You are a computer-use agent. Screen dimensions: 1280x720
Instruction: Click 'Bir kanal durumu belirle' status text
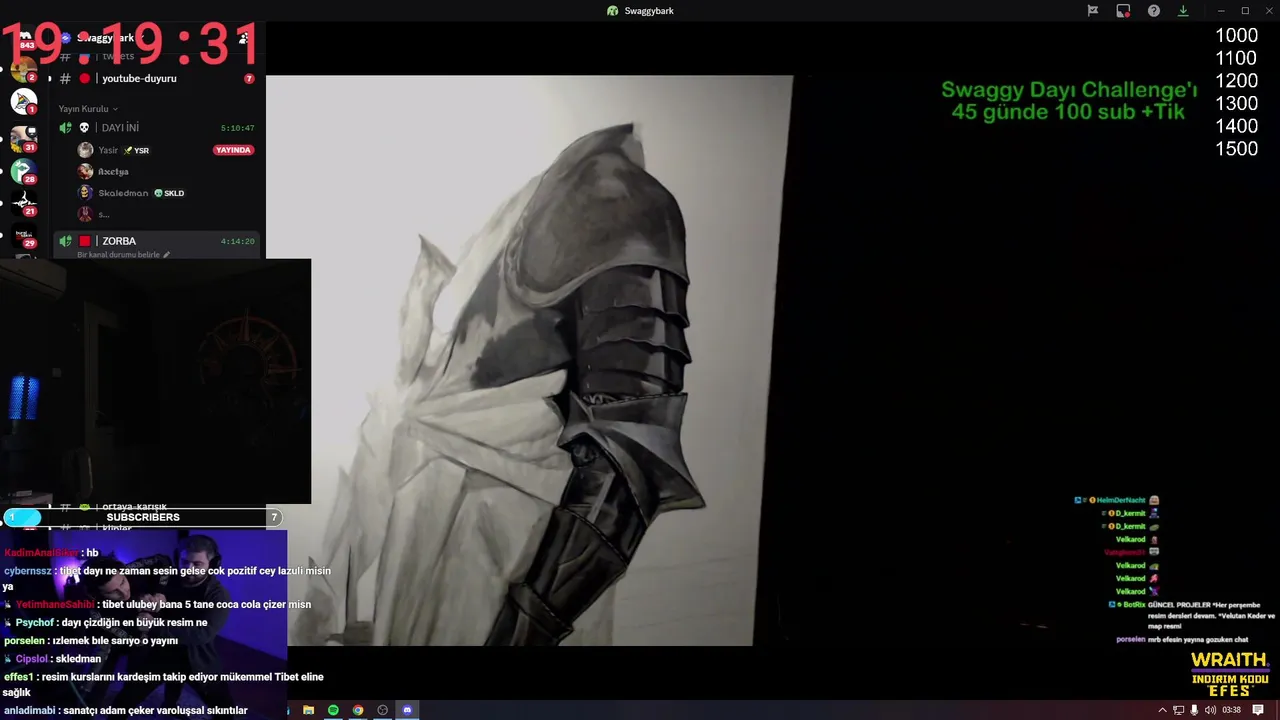(x=118, y=255)
